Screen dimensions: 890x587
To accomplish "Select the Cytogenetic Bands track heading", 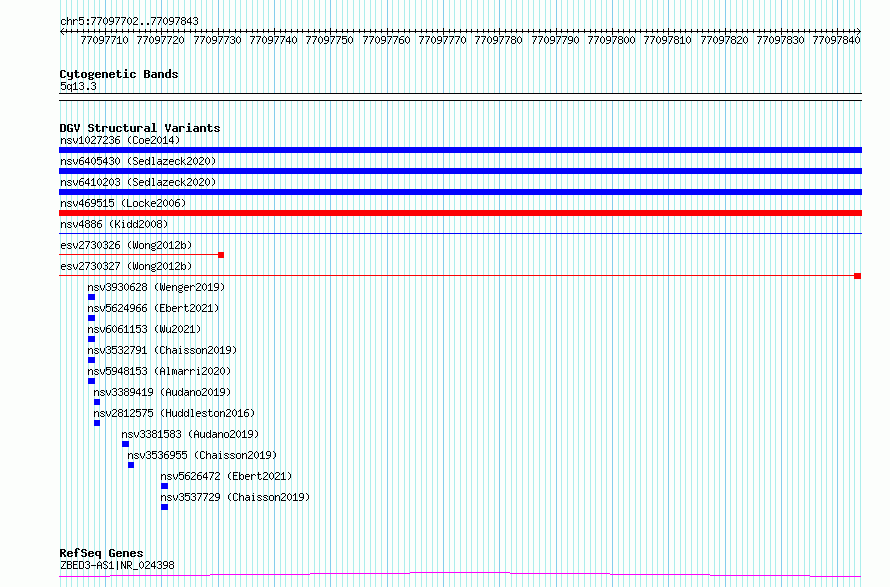I will (x=119, y=74).
